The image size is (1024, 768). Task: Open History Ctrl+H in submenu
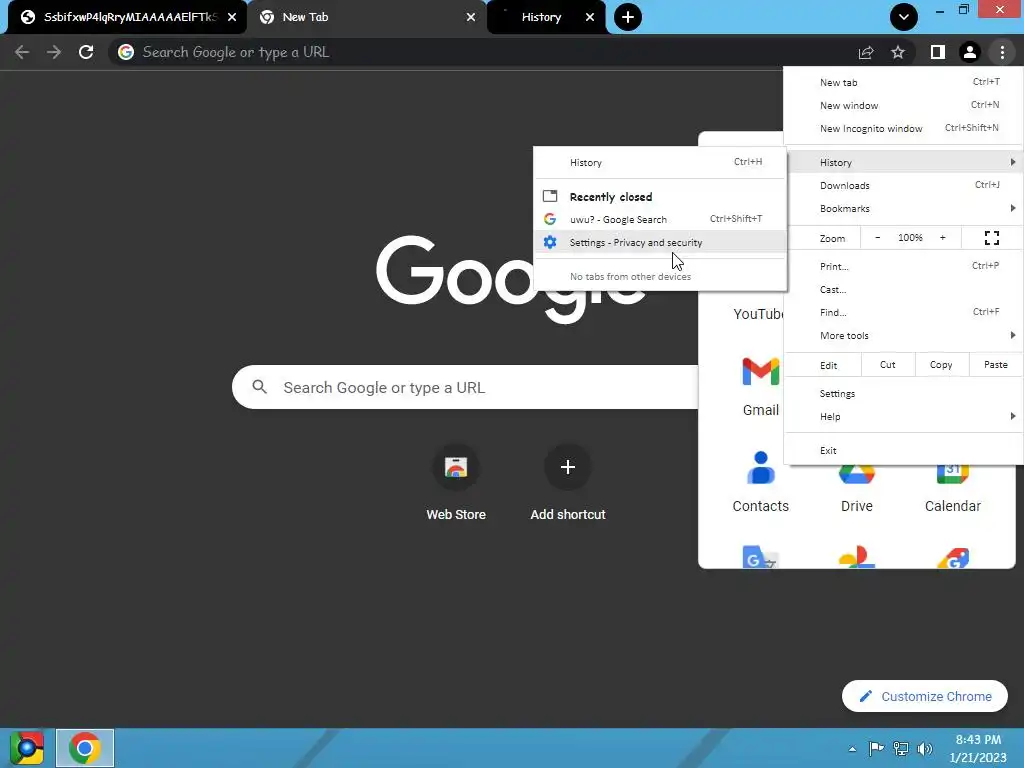pyautogui.click(x=660, y=163)
